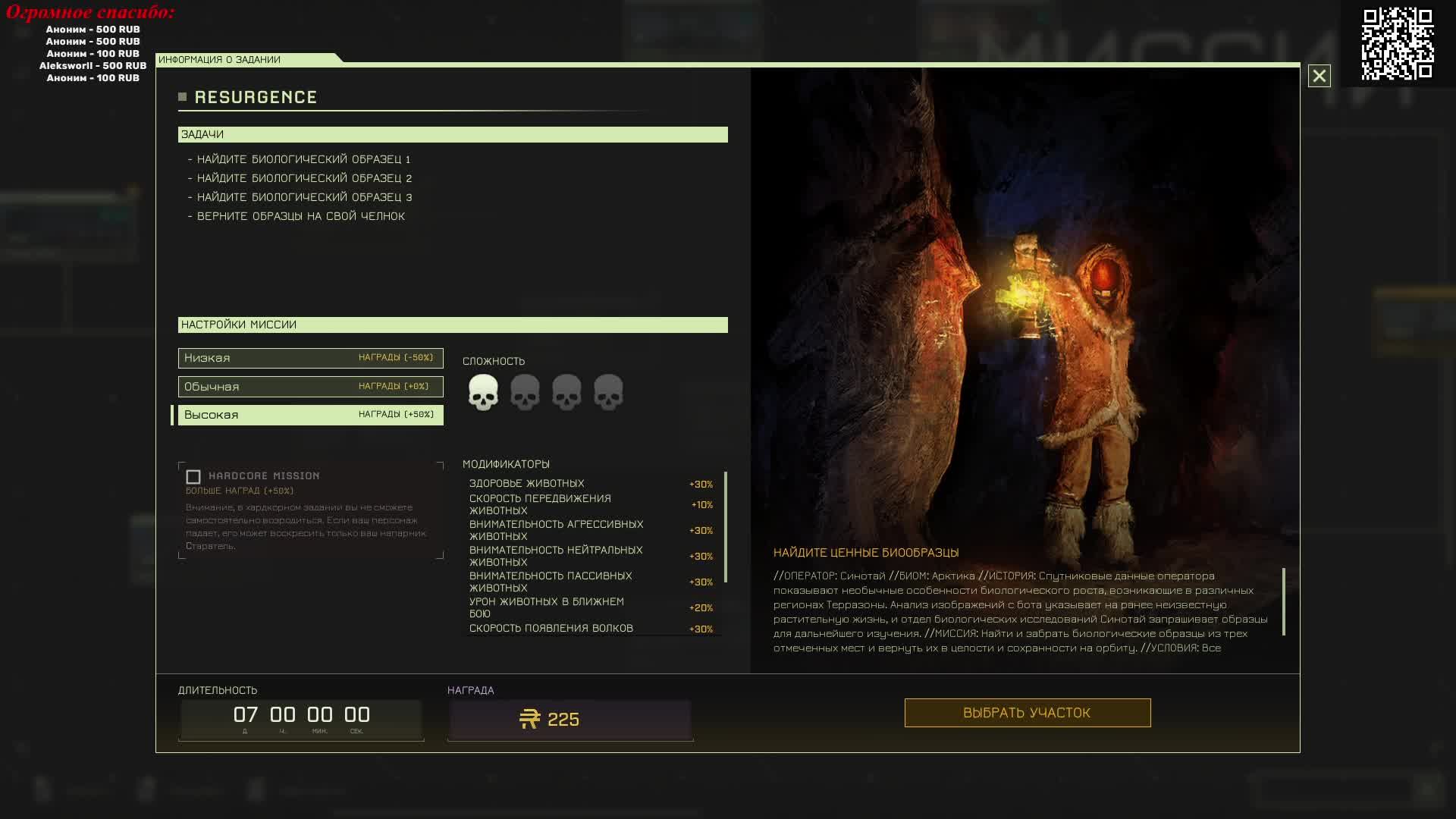
Task: Click the Скорость появления волков modifier
Action: [591, 629]
